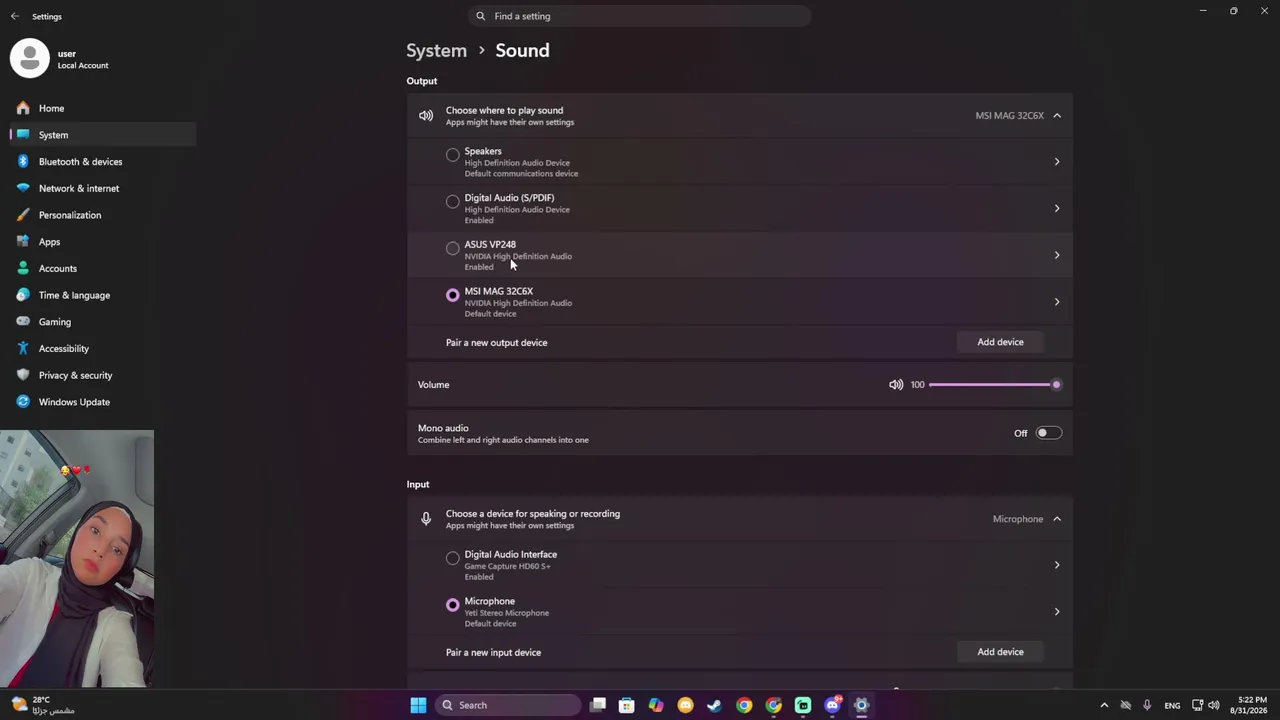
Task: Click 'Choose a device for speaking or recording'
Action: click(533, 514)
